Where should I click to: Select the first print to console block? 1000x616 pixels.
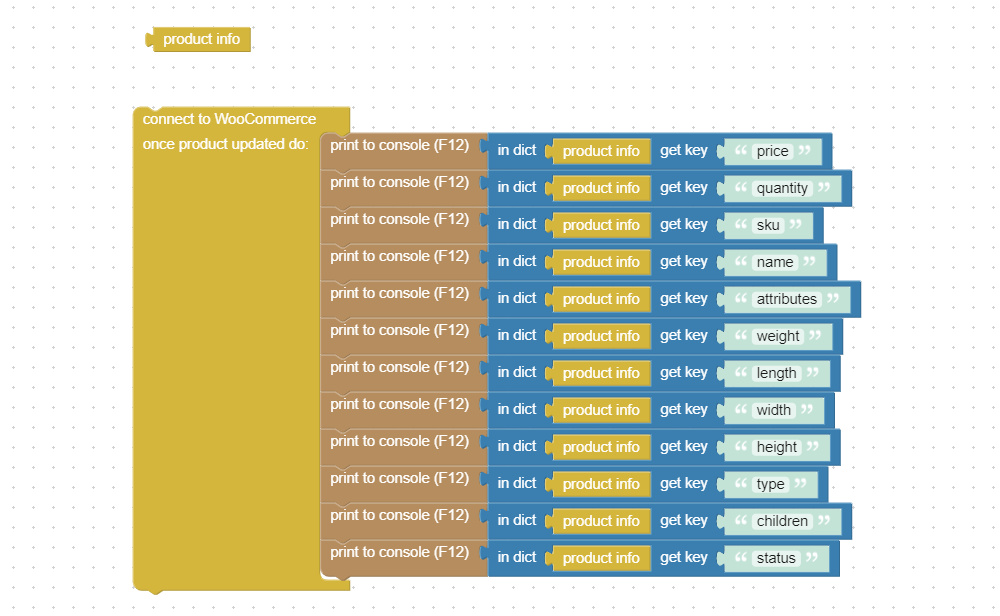click(399, 145)
